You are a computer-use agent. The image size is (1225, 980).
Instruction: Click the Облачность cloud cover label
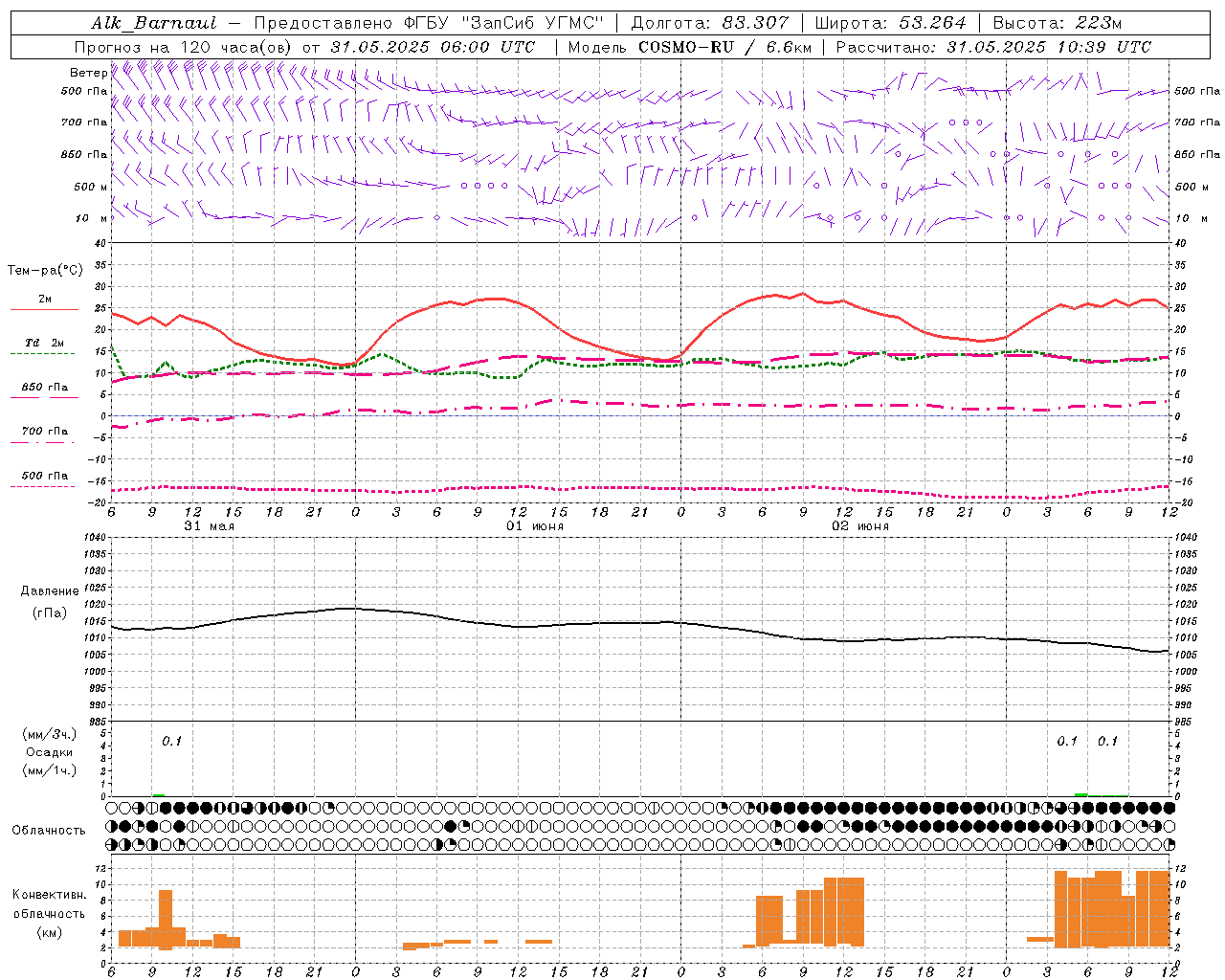(49, 831)
